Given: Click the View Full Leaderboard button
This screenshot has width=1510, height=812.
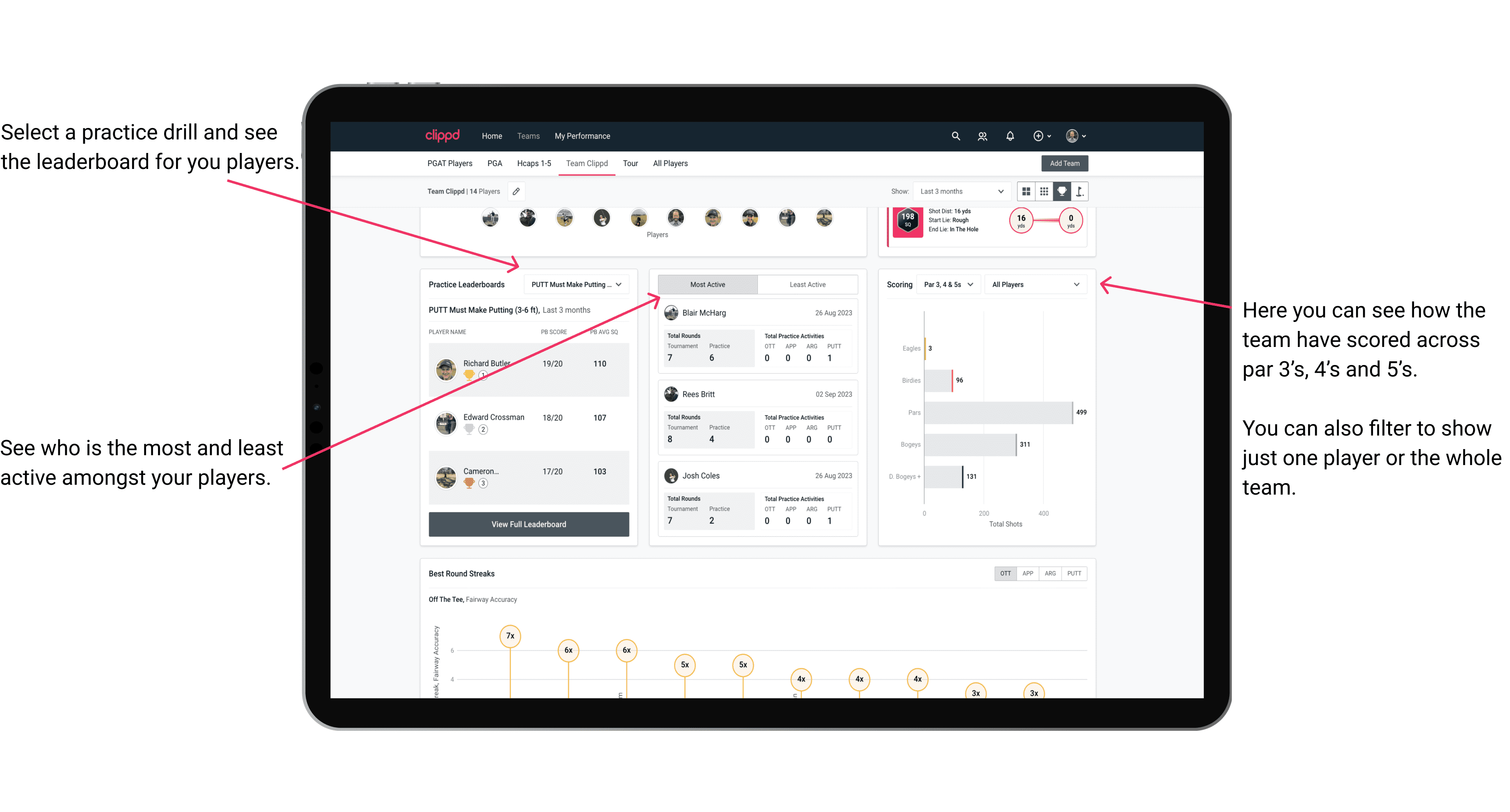Looking at the screenshot, I should point(528,524).
